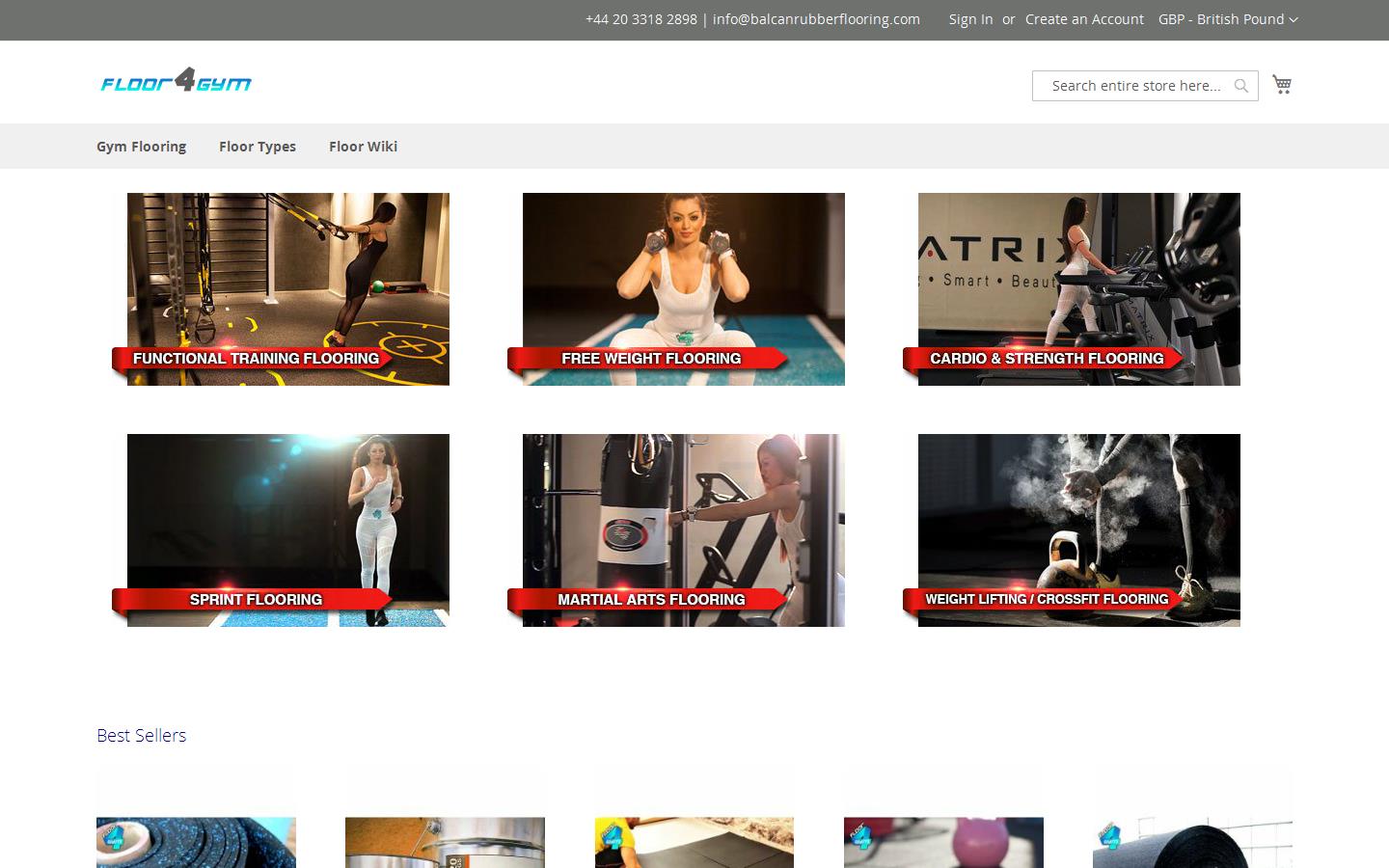The width and height of the screenshot is (1389, 868).
Task: Choose the Martial Arts Flooring banner
Action: (x=683, y=530)
